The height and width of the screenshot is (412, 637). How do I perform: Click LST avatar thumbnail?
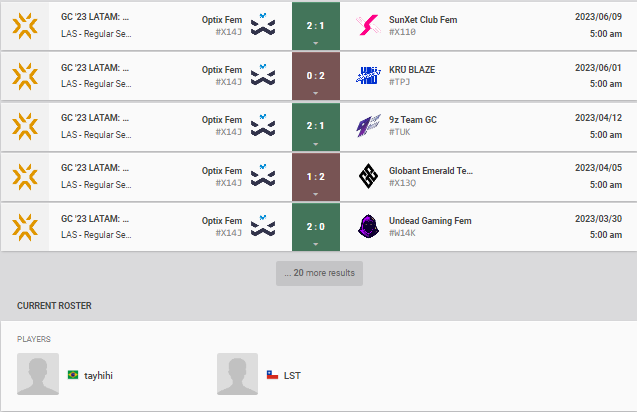238,374
